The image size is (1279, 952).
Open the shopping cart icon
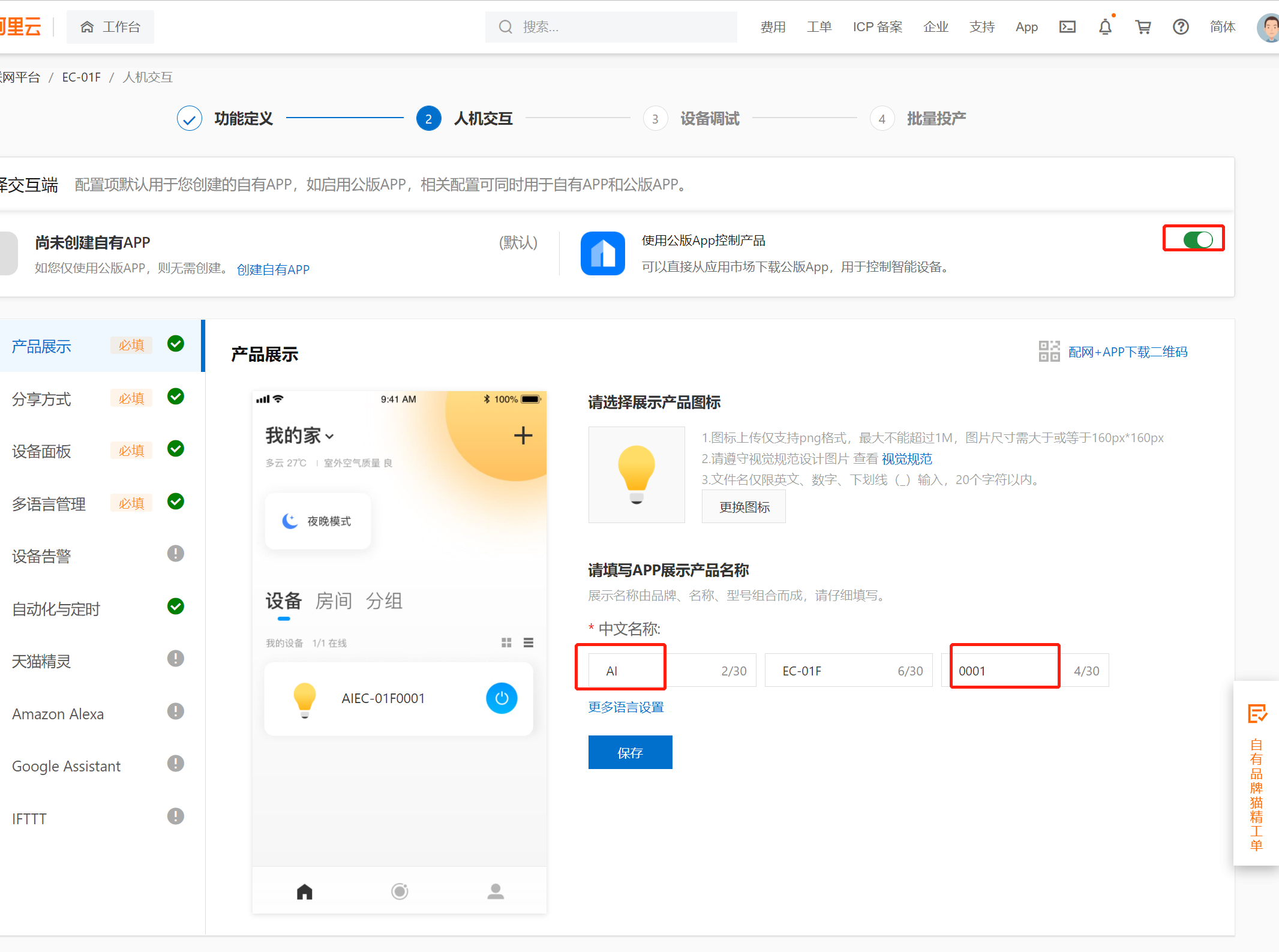[1143, 26]
